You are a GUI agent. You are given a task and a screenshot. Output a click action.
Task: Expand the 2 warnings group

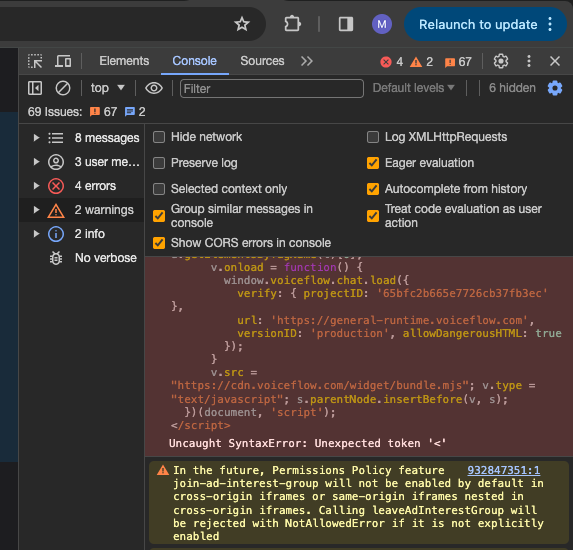tap(36, 210)
